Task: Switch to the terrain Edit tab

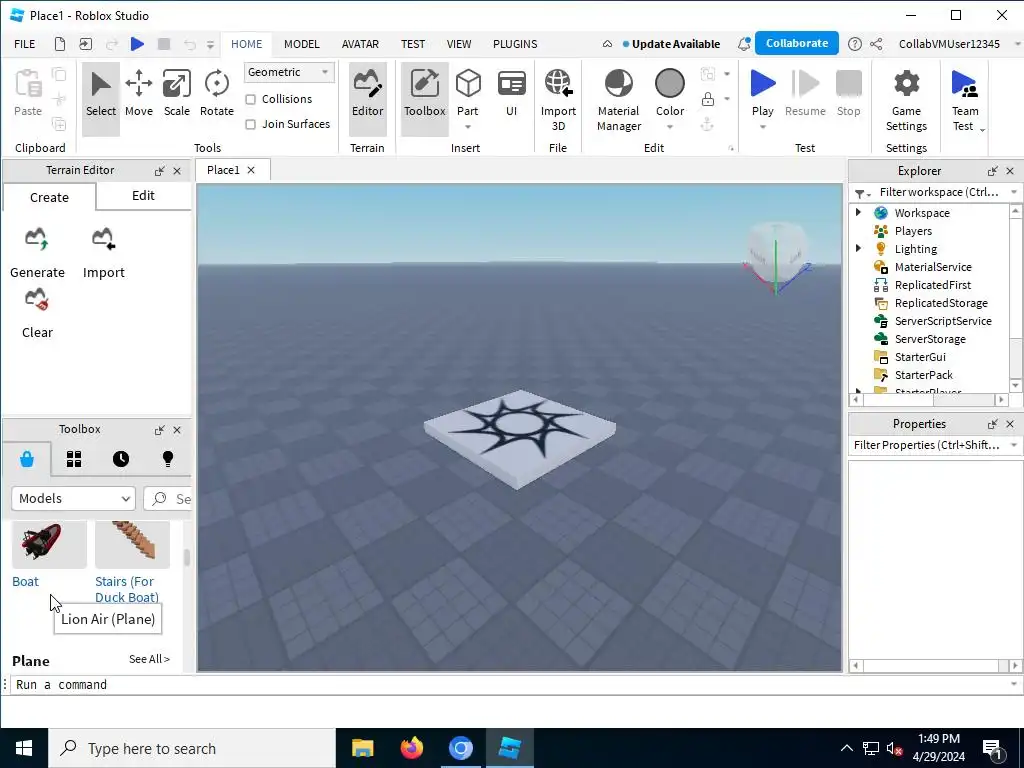Action: (143, 195)
